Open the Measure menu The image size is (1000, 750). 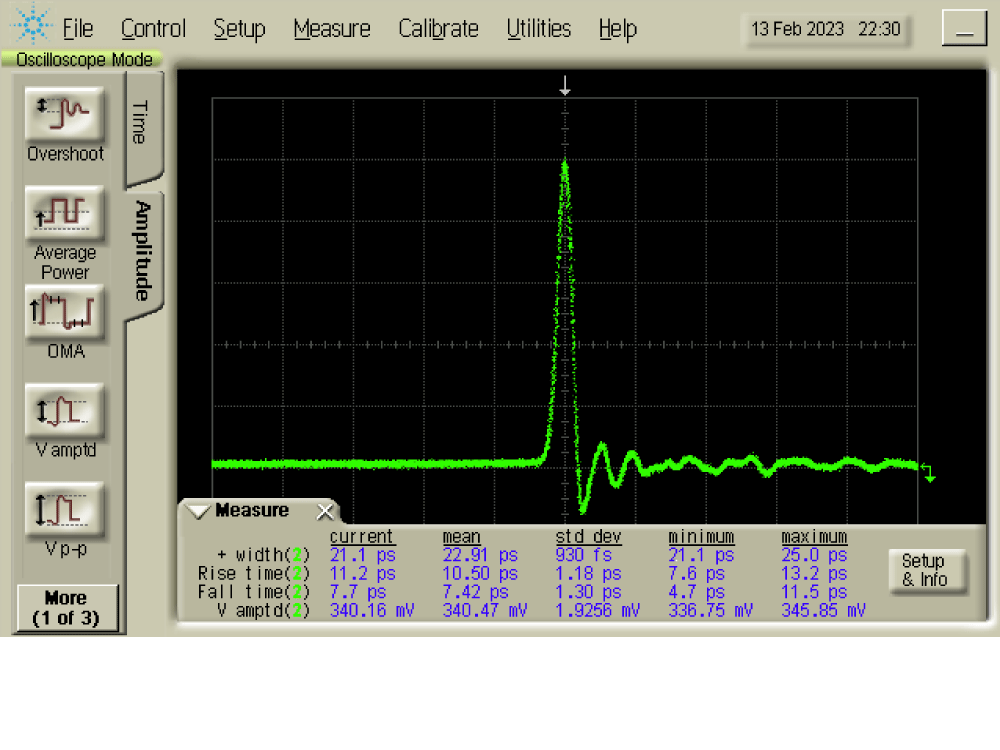pyautogui.click(x=332, y=29)
